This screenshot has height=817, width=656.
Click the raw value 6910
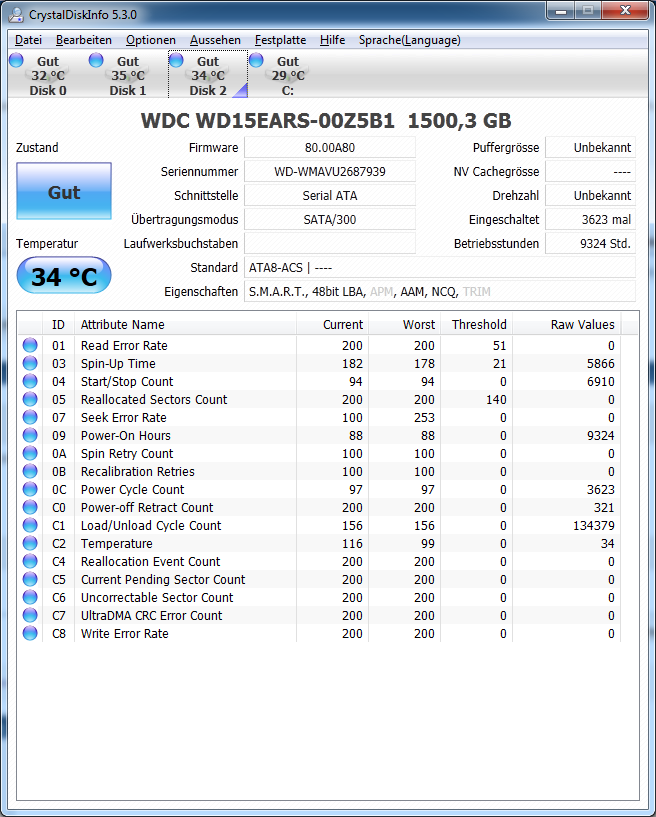(x=601, y=381)
